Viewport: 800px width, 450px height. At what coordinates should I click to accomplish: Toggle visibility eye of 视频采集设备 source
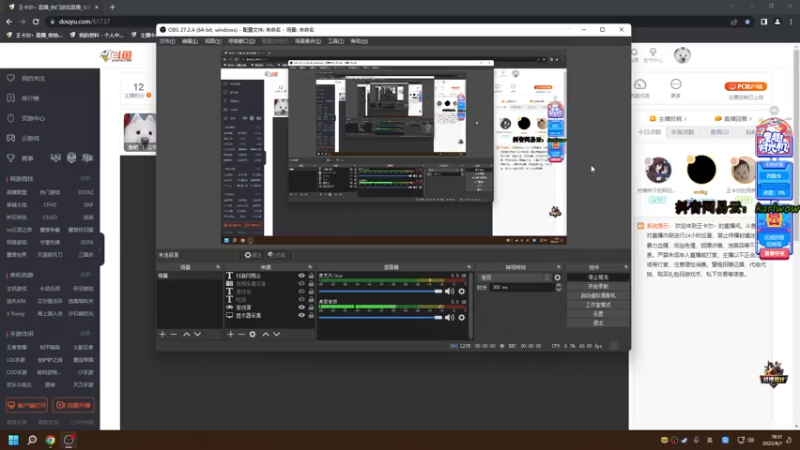(302, 284)
